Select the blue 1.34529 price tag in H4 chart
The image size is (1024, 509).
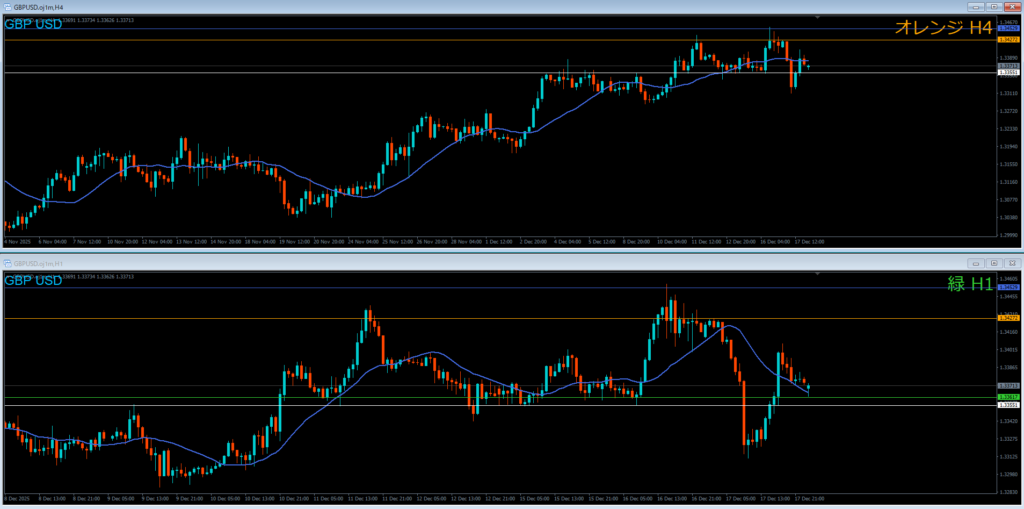coord(1008,29)
